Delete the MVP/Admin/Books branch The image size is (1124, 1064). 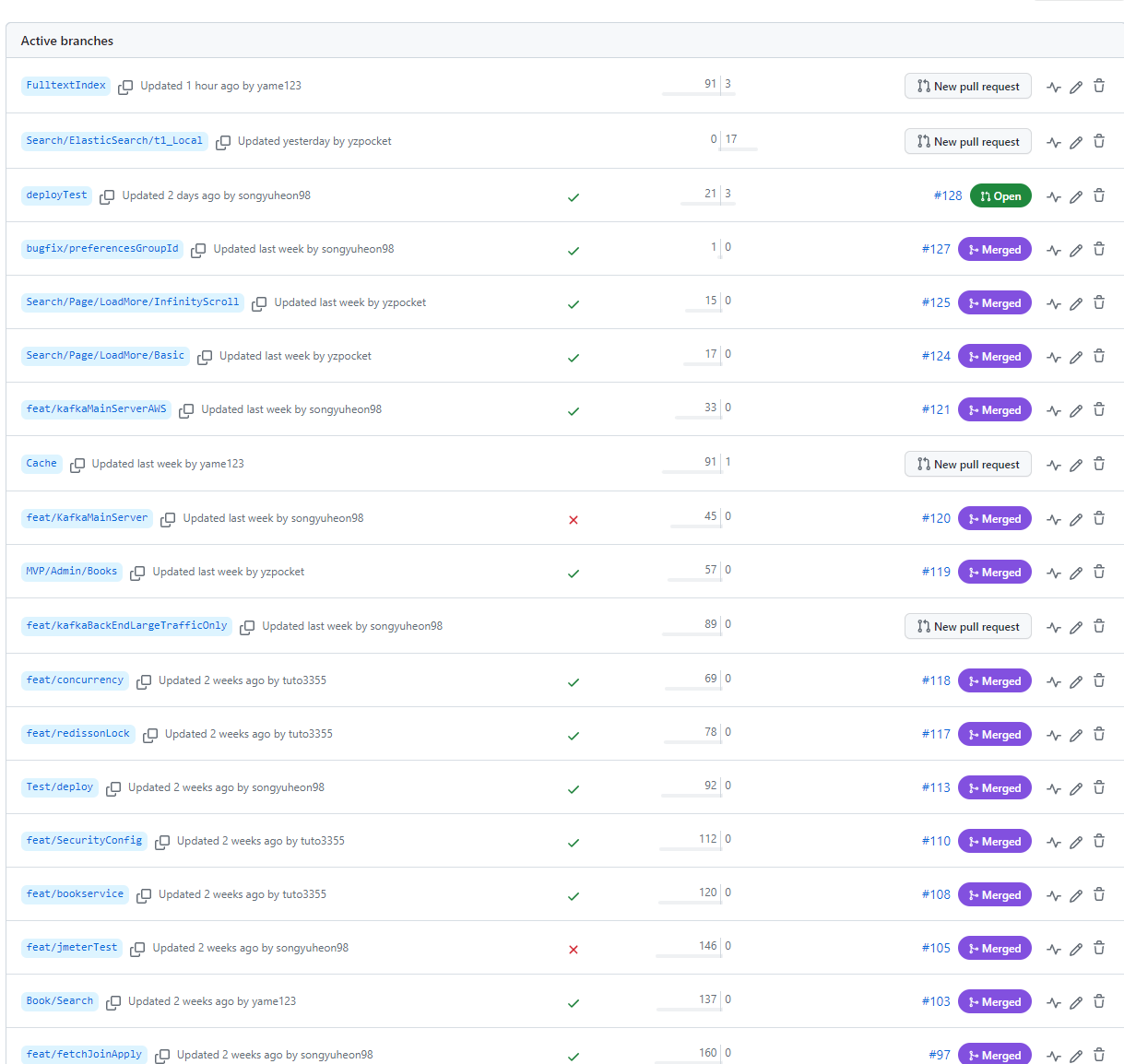pos(1099,572)
